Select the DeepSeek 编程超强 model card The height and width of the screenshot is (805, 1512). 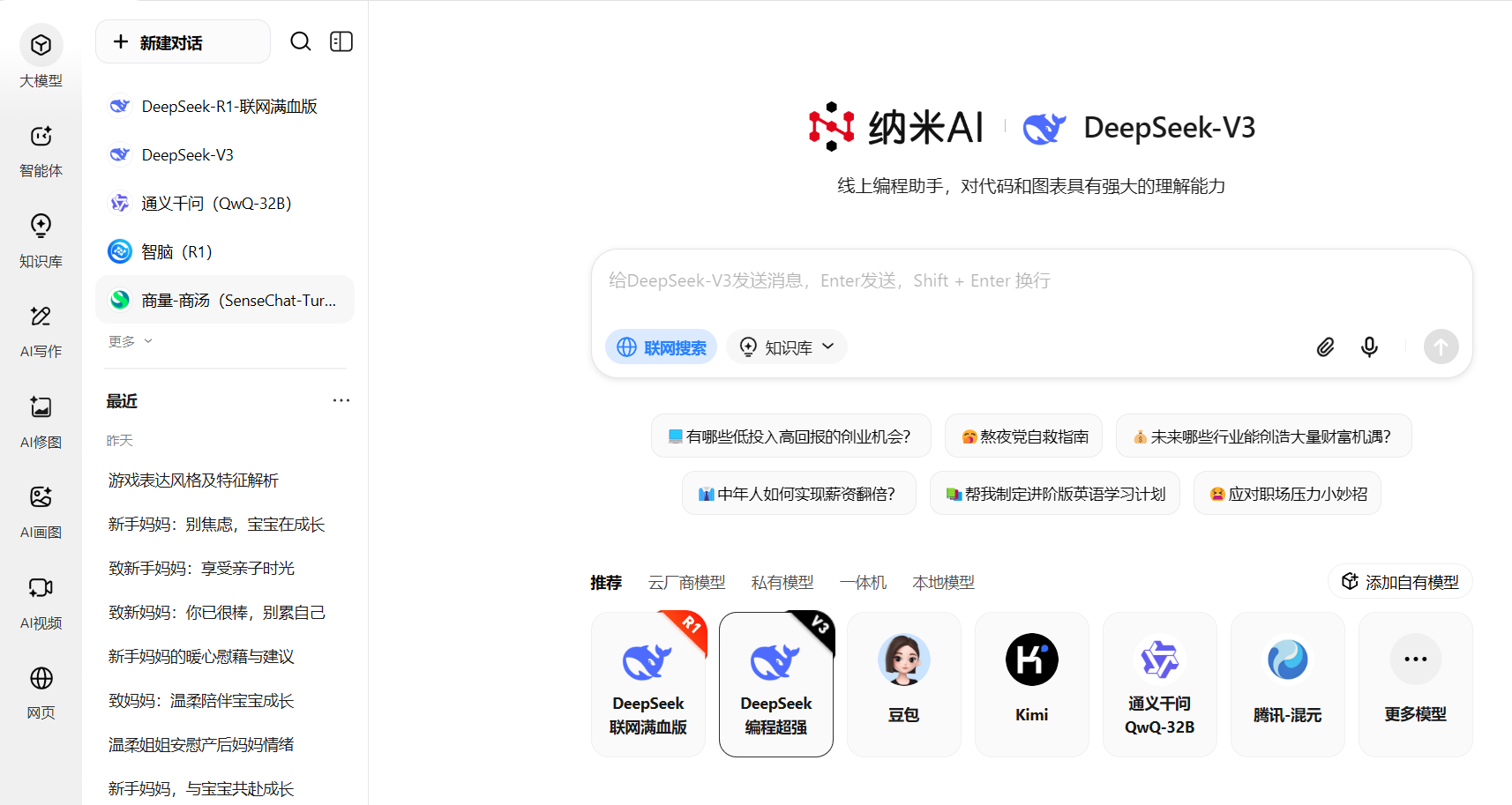click(x=776, y=684)
